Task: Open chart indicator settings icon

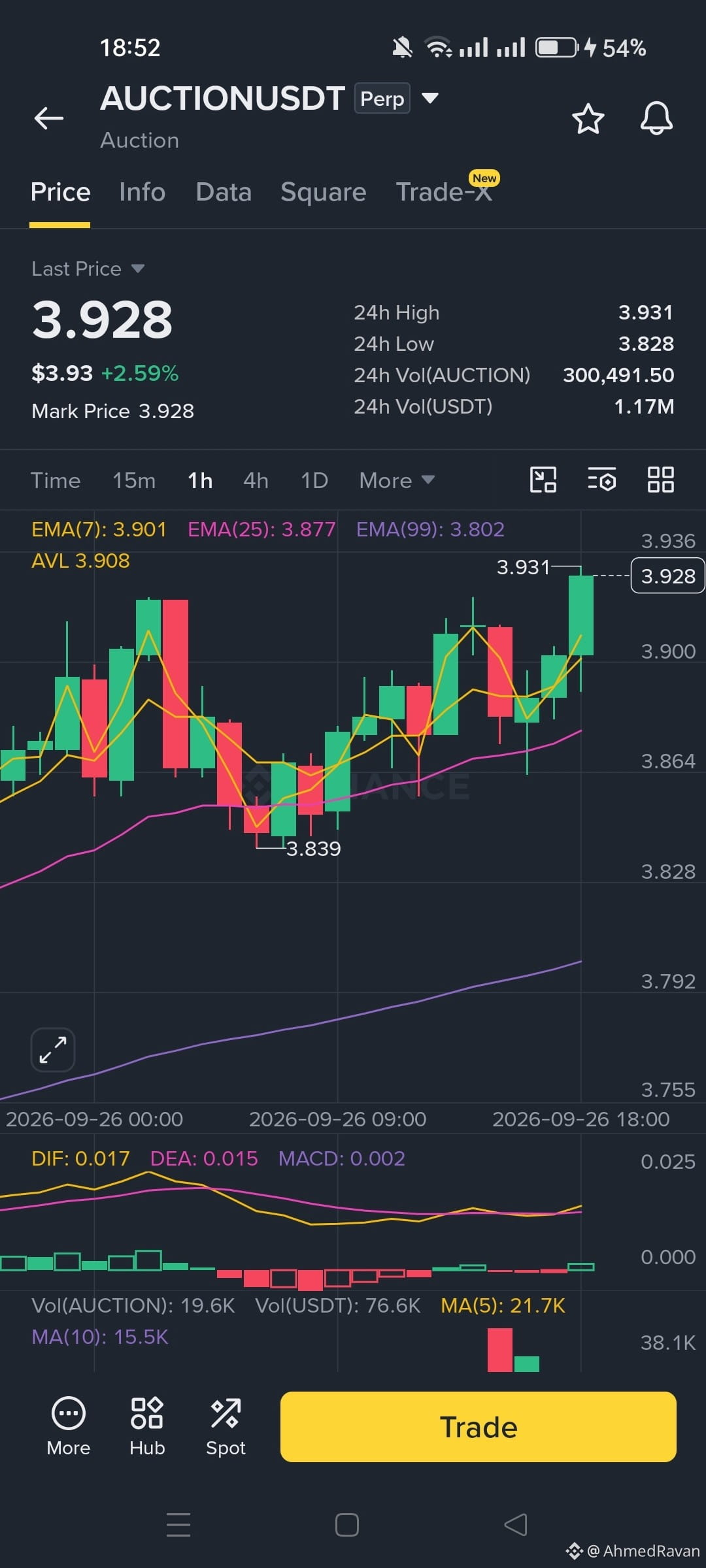Action: point(601,480)
